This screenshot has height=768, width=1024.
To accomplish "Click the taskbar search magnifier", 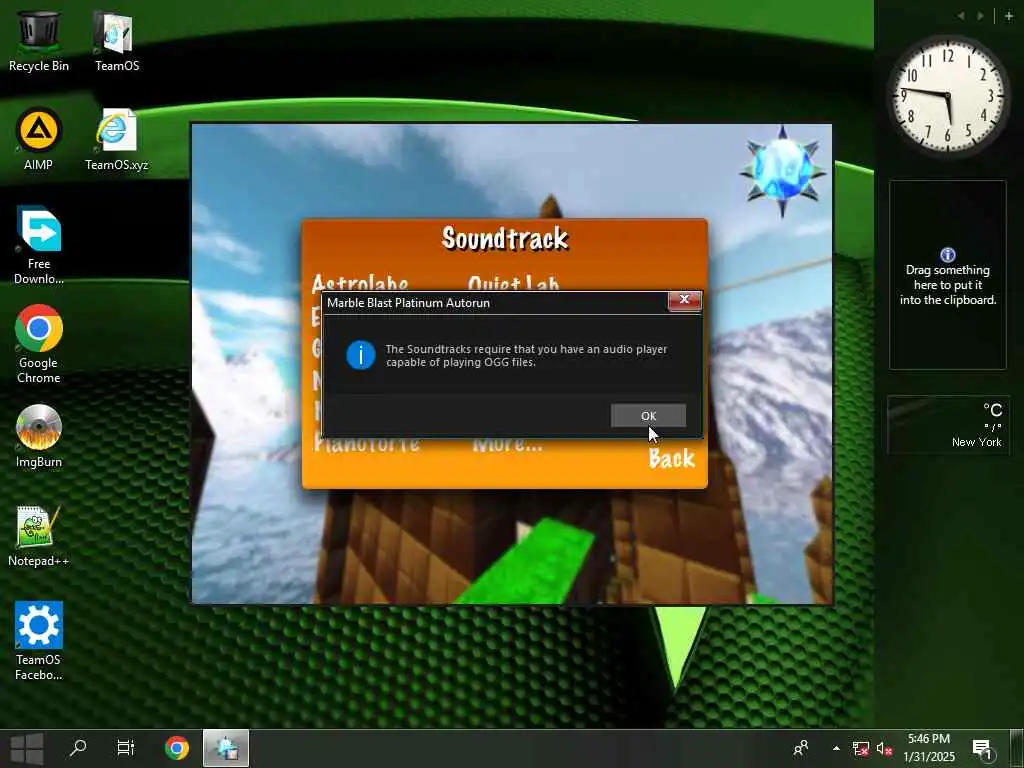I will tap(78, 748).
